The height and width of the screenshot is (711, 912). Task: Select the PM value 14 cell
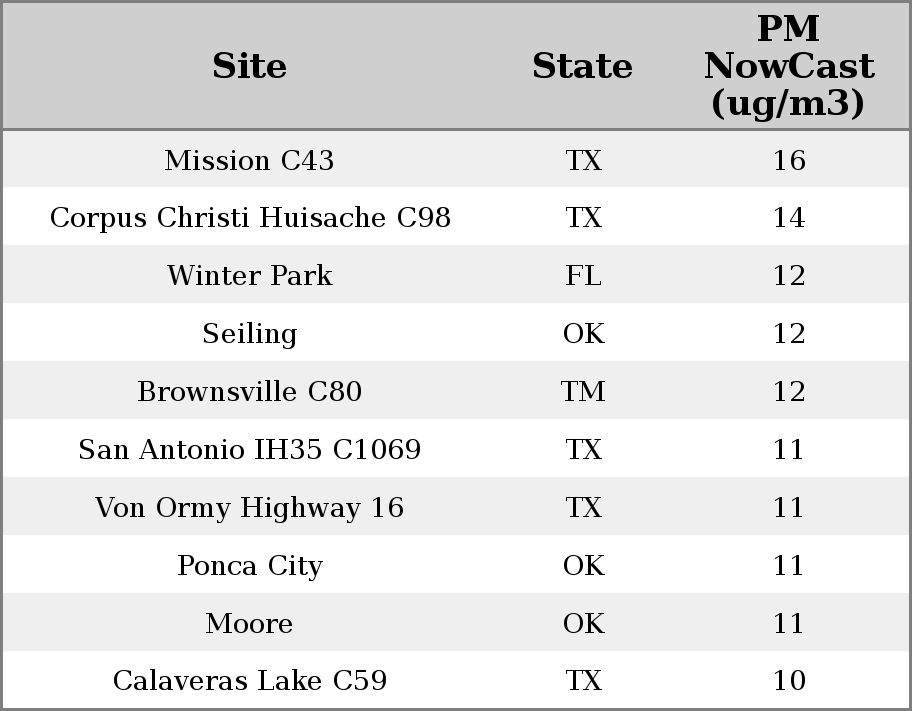click(x=788, y=218)
